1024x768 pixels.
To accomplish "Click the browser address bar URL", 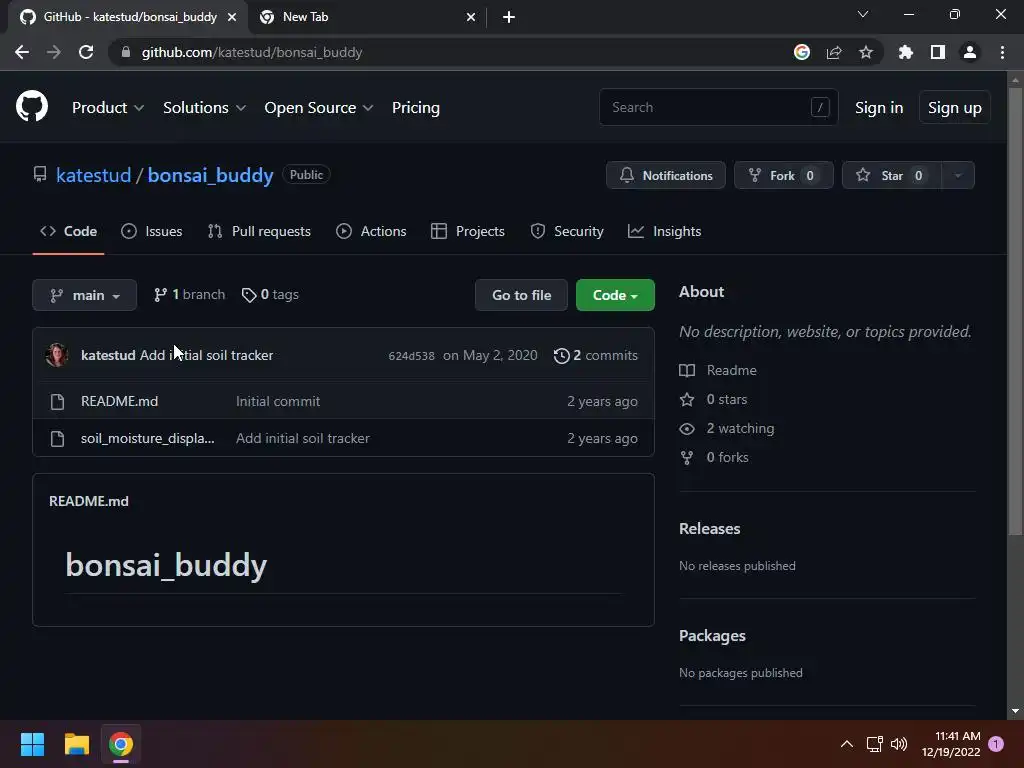I will [x=252, y=52].
